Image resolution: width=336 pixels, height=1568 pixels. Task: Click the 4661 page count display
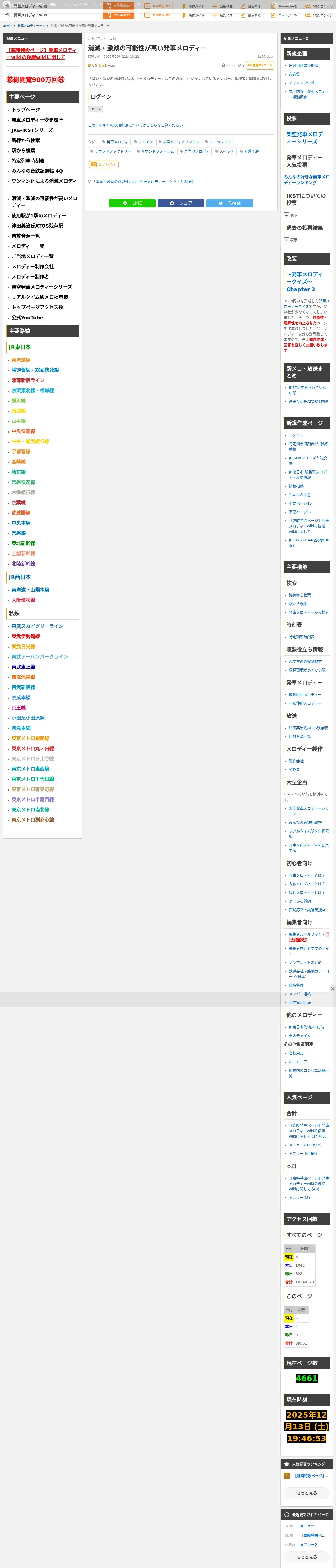pos(306,1378)
